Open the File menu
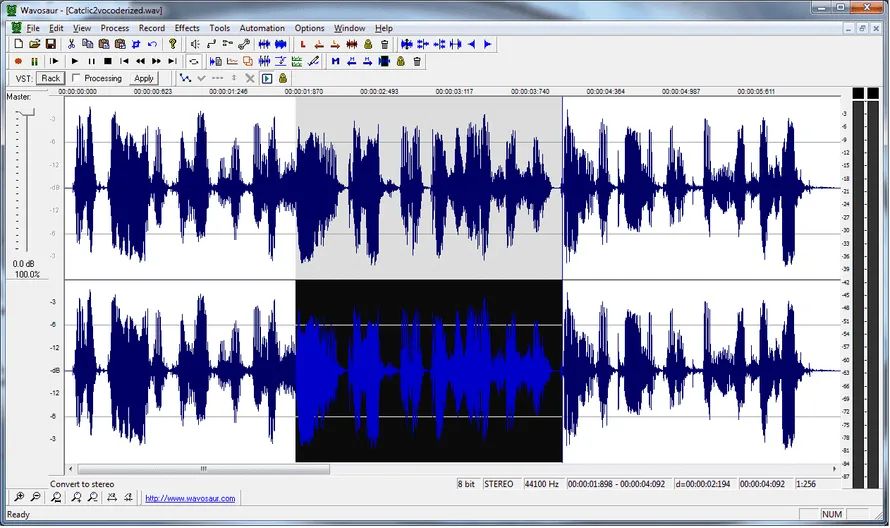890x528 pixels. click(33, 28)
